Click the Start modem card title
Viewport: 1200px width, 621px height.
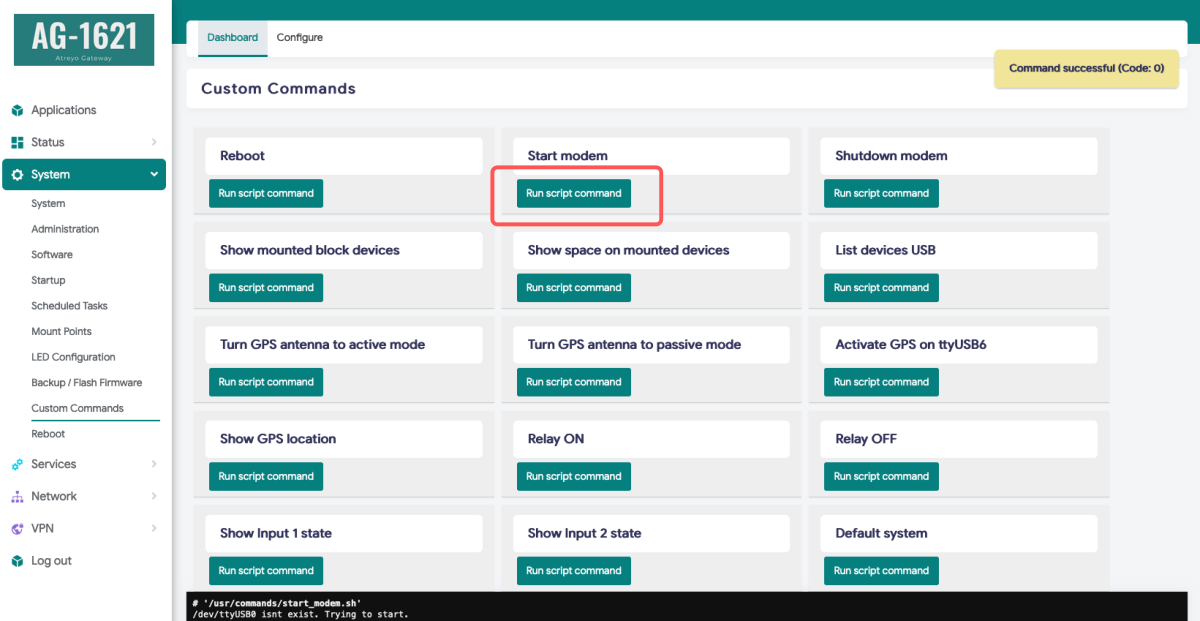[568, 156]
